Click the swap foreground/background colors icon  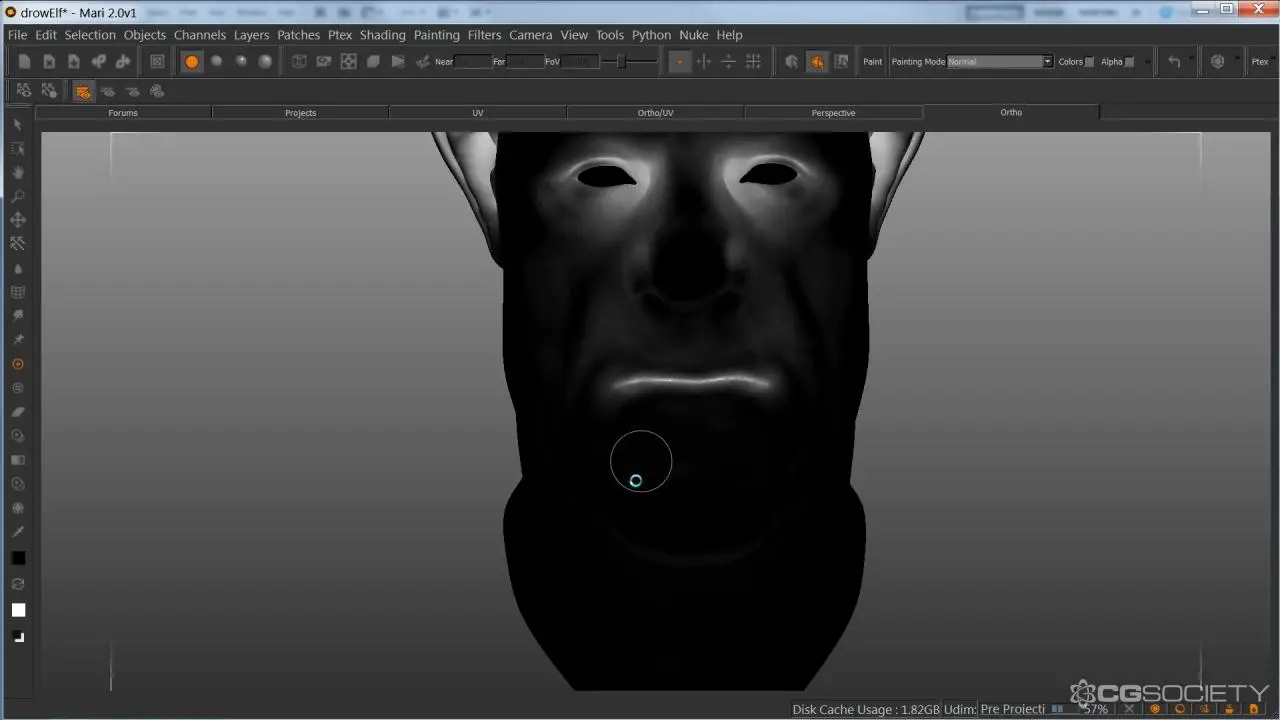18,584
